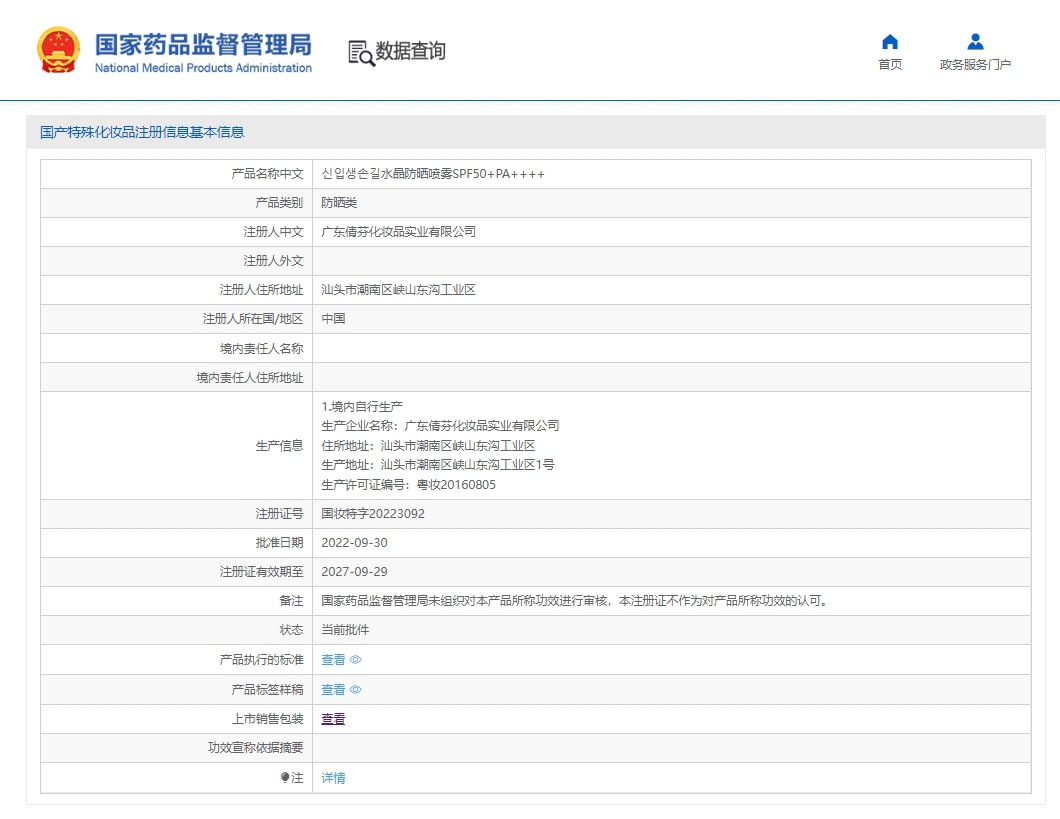Screen dimensions: 1060x819
Task: Click the bulb icon beside 注
Action: click(285, 778)
